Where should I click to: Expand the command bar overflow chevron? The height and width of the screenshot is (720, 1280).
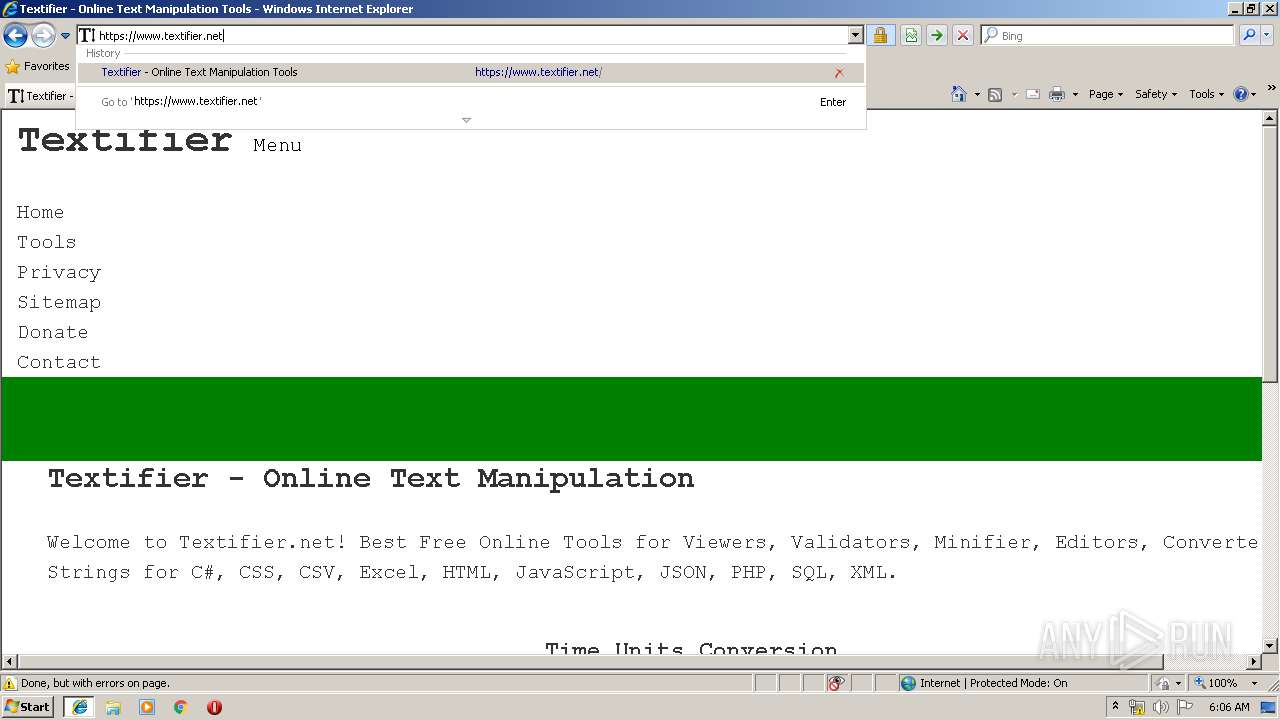pyautogui.click(x=1272, y=89)
